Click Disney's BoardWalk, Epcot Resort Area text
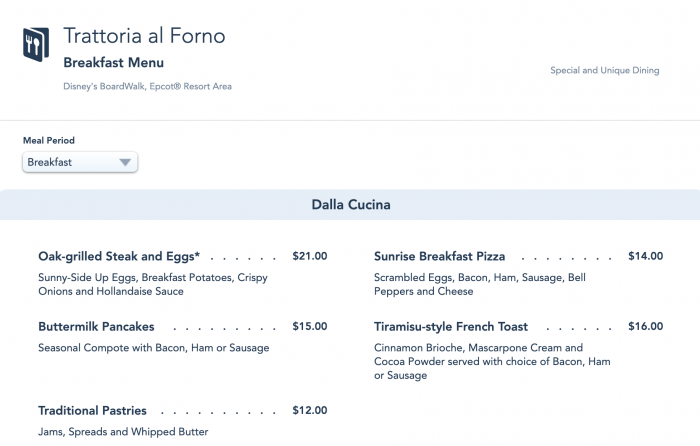 [147, 87]
